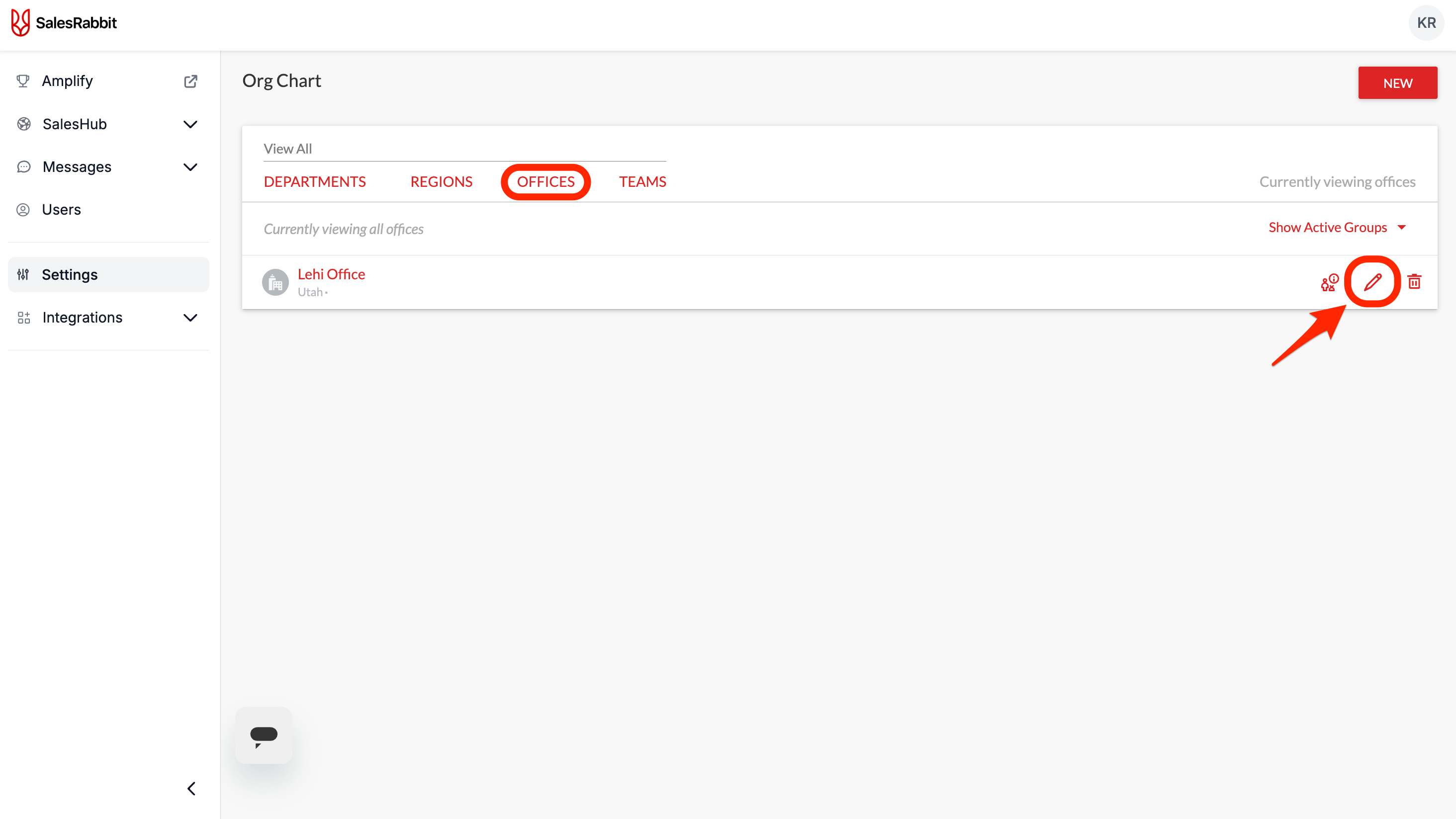
Task: Click the manage users icon for Lehi Office
Action: 1329,282
